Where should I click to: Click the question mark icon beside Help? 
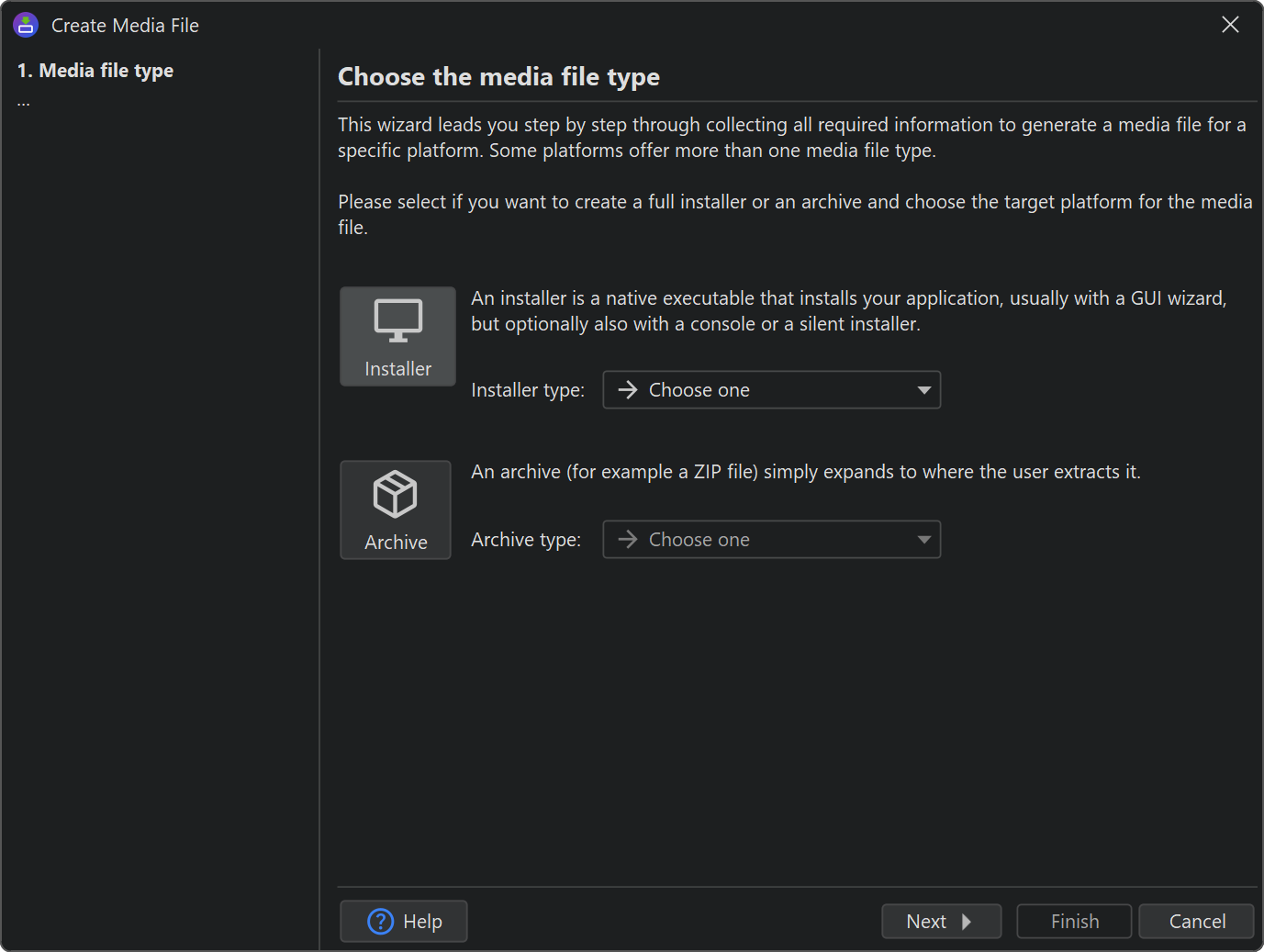pyautogui.click(x=380, y=921)
